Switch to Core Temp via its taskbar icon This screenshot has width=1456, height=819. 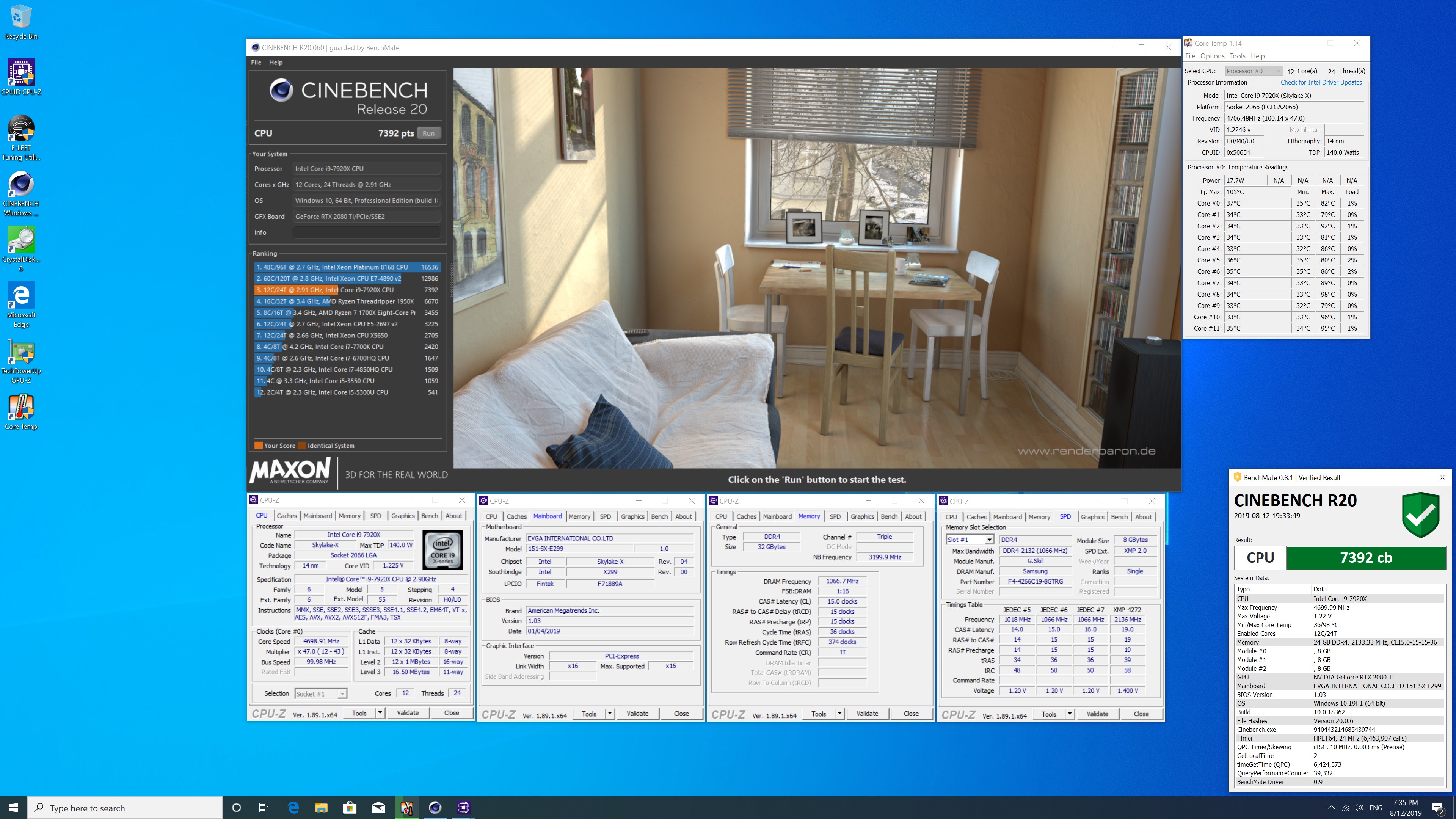pos(406,808)
